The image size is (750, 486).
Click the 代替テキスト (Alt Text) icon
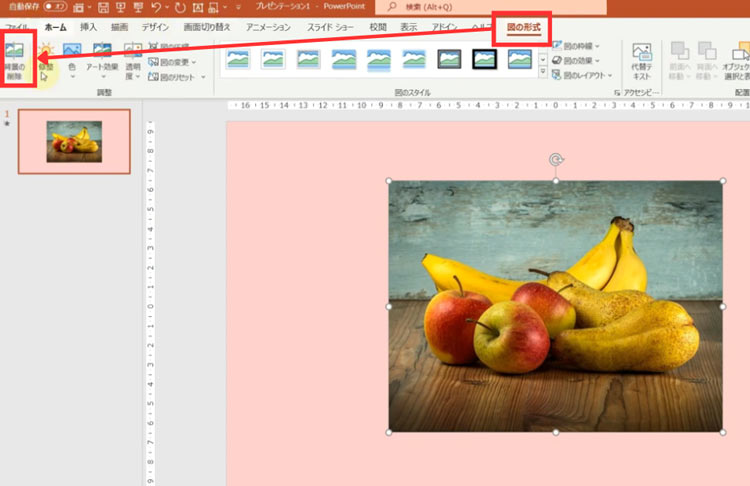click(x=641, y=60)
